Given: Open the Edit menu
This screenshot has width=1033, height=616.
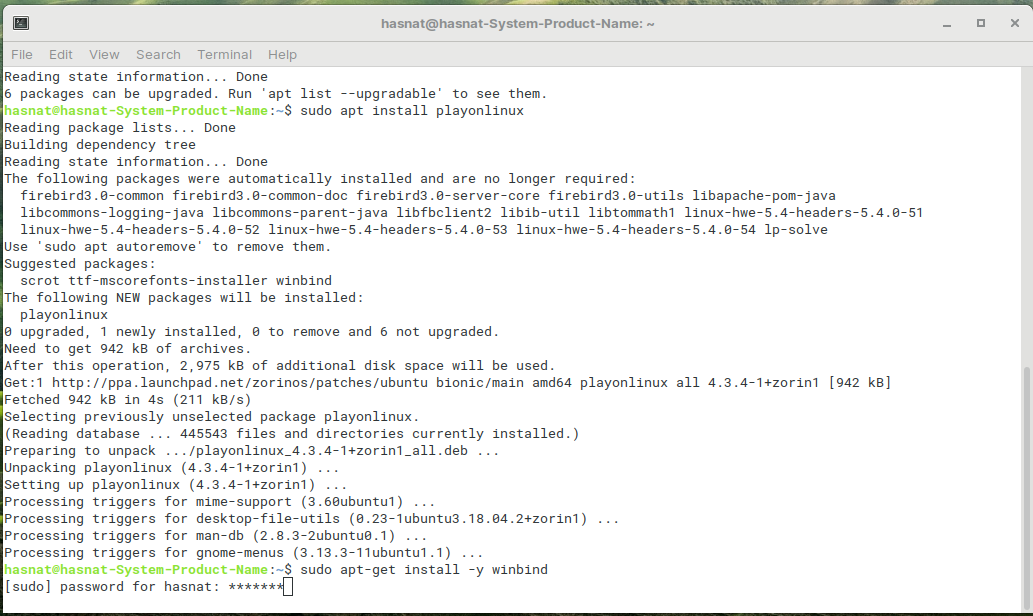Looking at the screenshot, I should click(61, 55).
